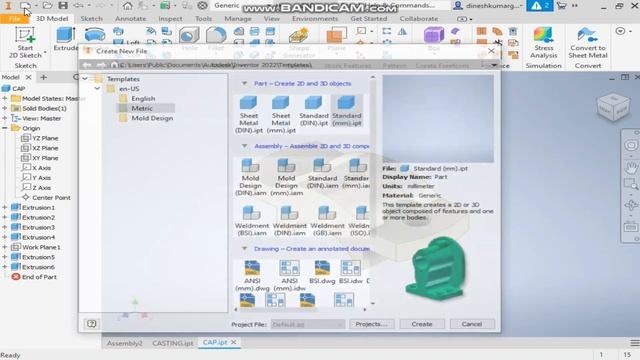Viewport: 640px width, 360px height.
Task: Collapse the Part section in template list
Action: coord(244,83)
